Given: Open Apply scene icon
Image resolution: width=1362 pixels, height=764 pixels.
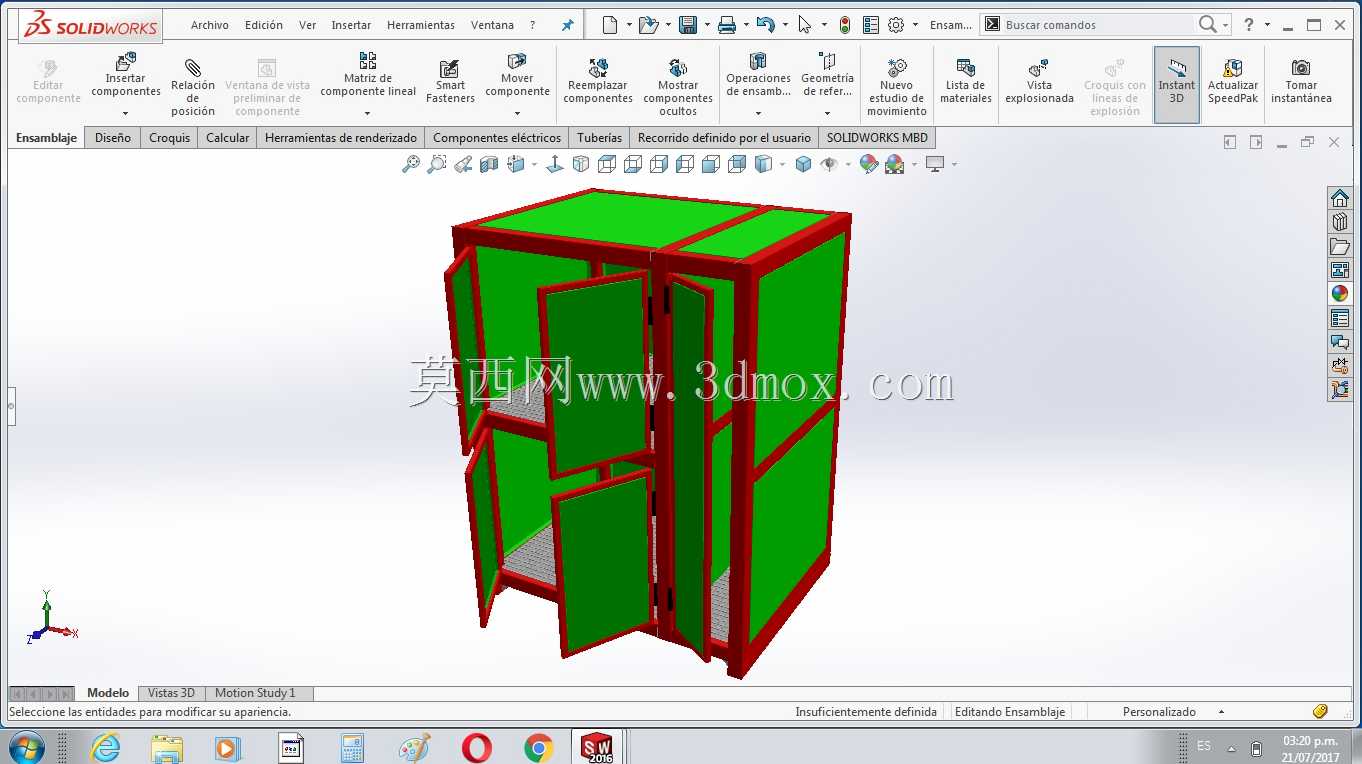Looking at the screenshot, I should coord(894,164).
